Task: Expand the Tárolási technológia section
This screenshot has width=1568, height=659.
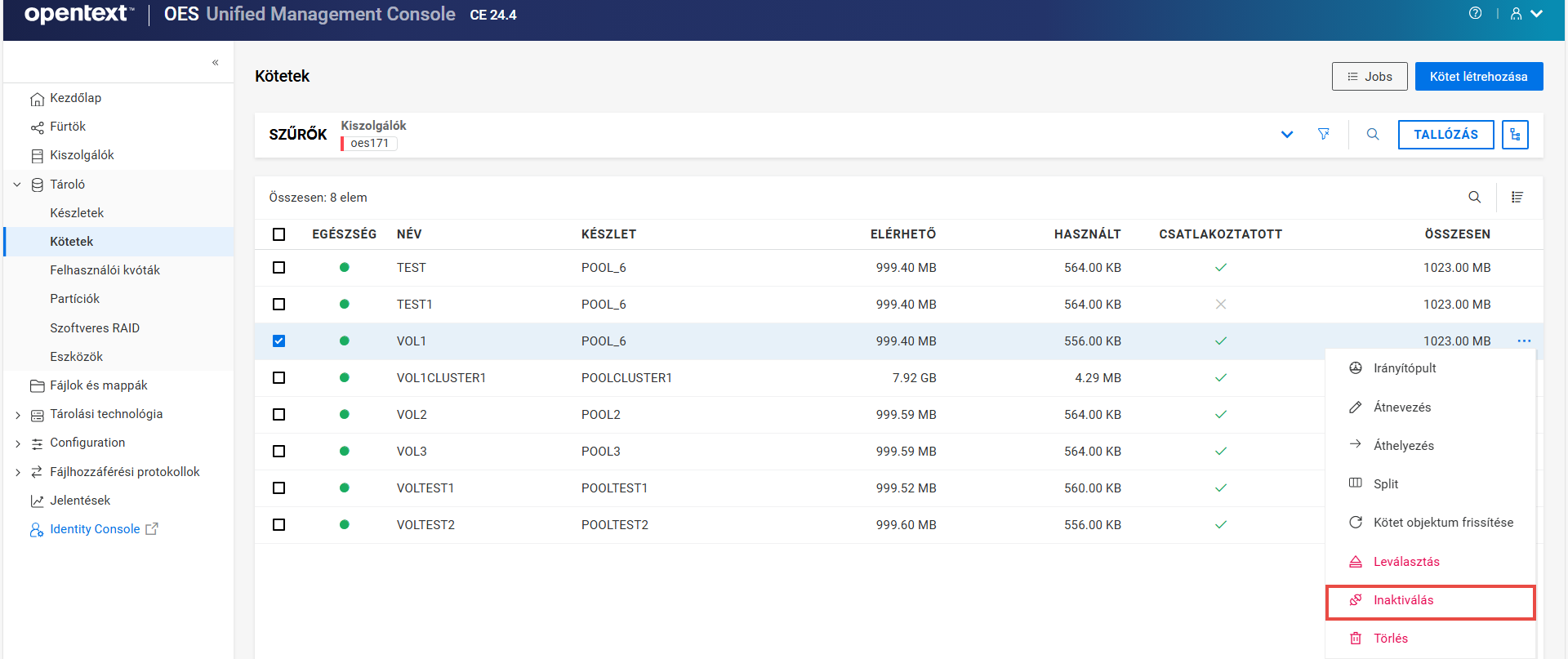Action: 17,415
